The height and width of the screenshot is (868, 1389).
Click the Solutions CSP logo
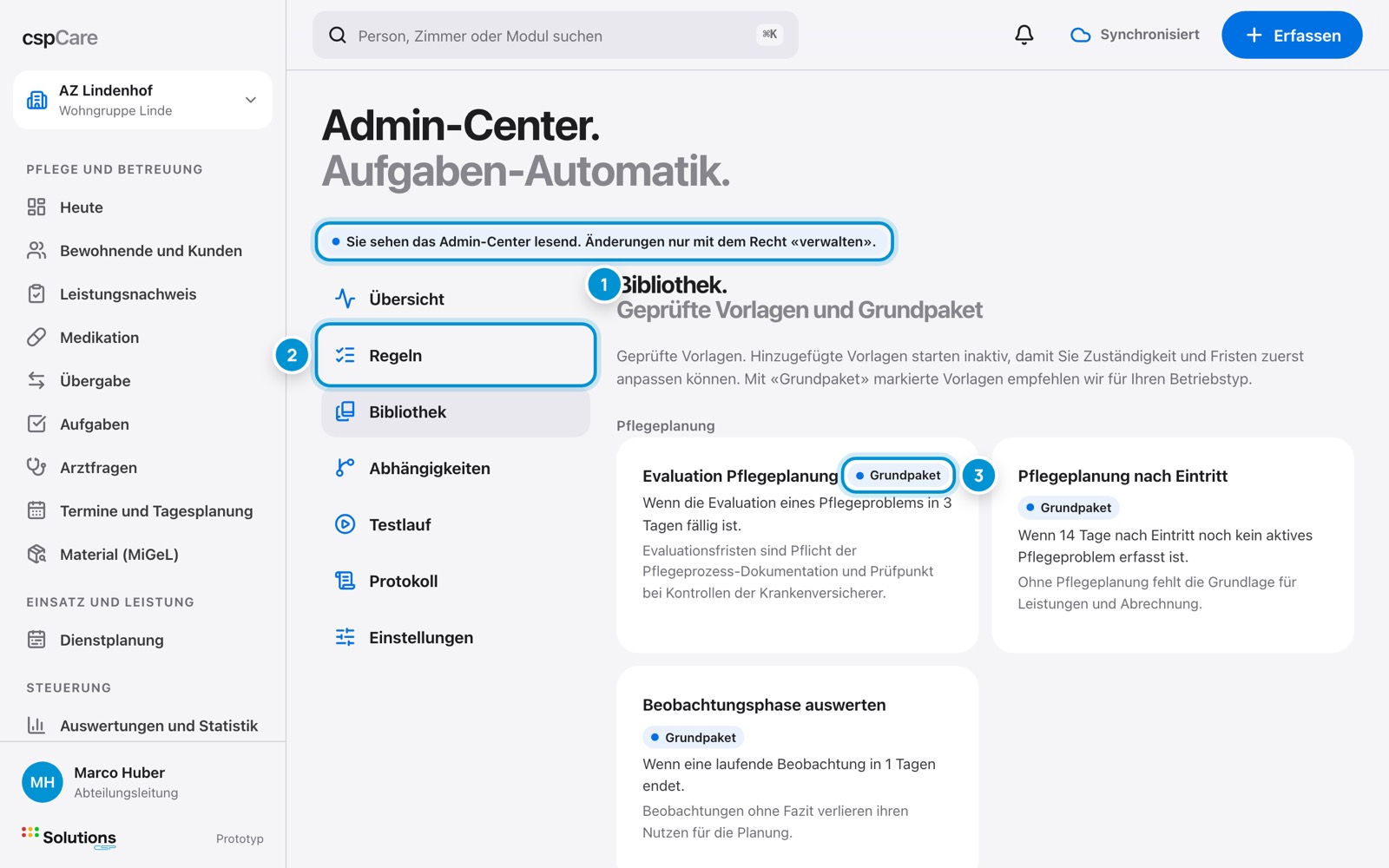click(x=69, y=837)
